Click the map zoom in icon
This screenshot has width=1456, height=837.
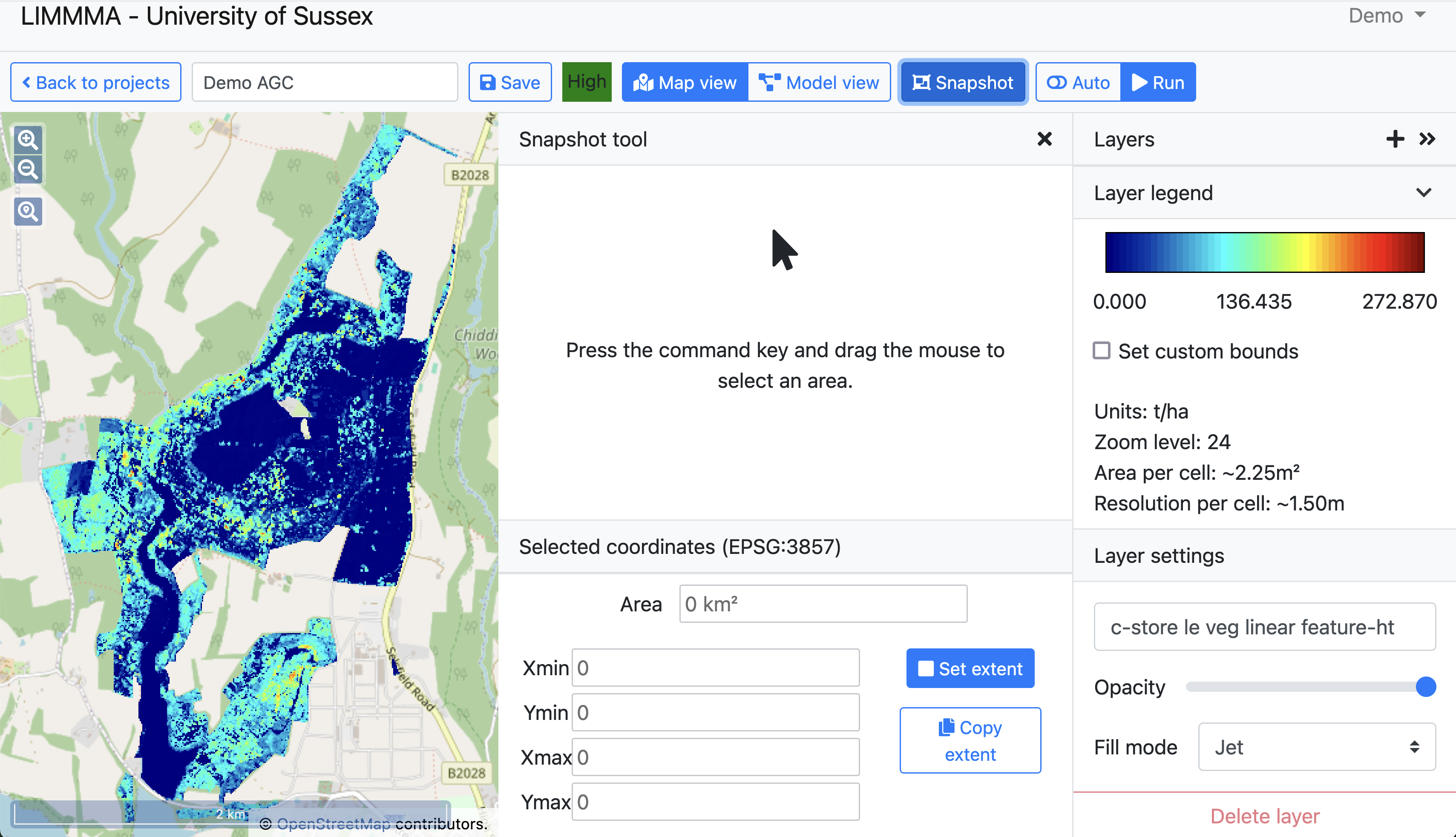tap(28, 140)
